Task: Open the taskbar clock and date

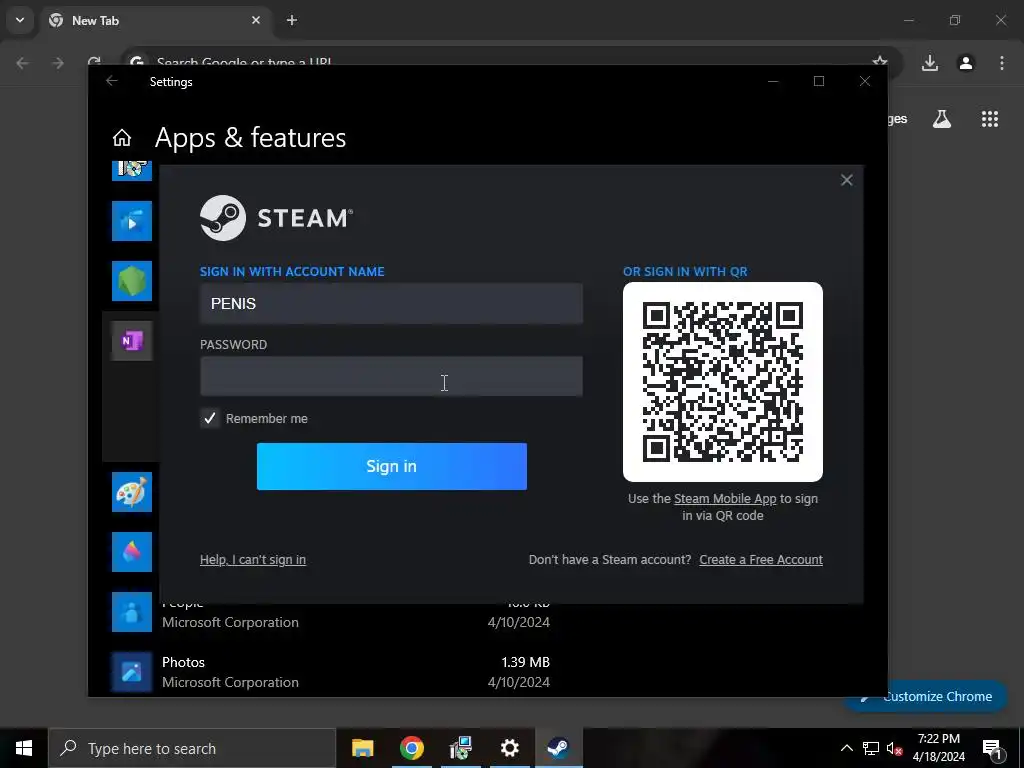Action: [938, 748]
